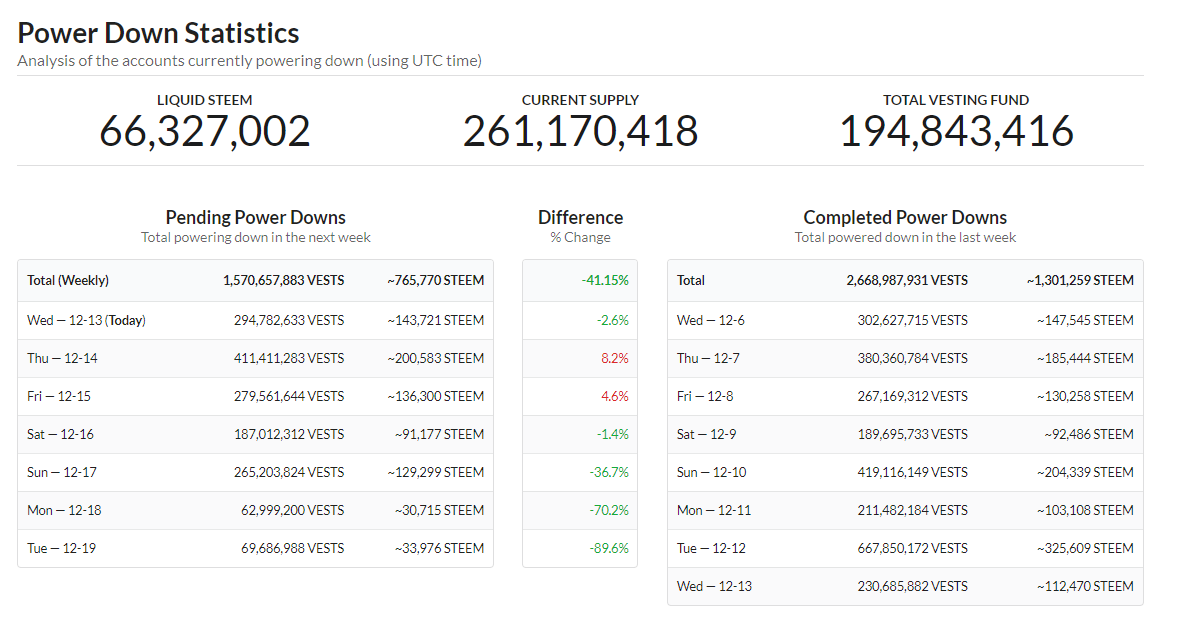Select the Wed 12-13 (Today) pending row

pos(86,320)
